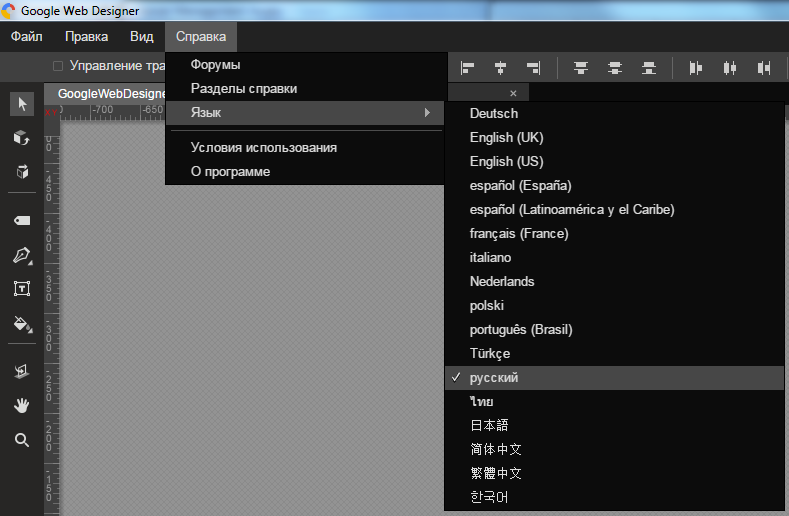Select the Text tool

coord(22,289)
